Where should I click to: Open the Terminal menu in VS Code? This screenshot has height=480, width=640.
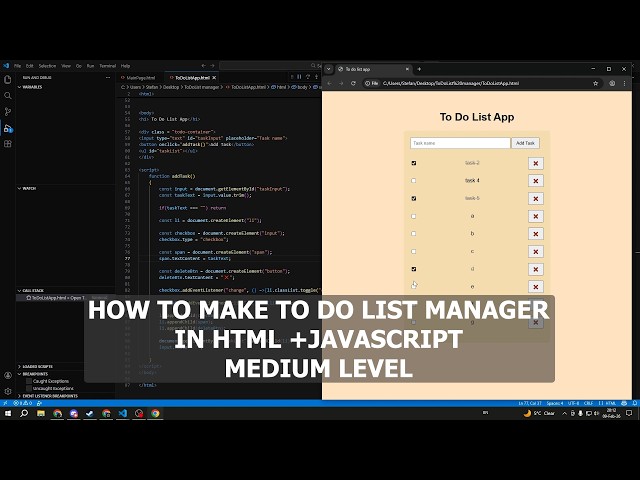108,66
